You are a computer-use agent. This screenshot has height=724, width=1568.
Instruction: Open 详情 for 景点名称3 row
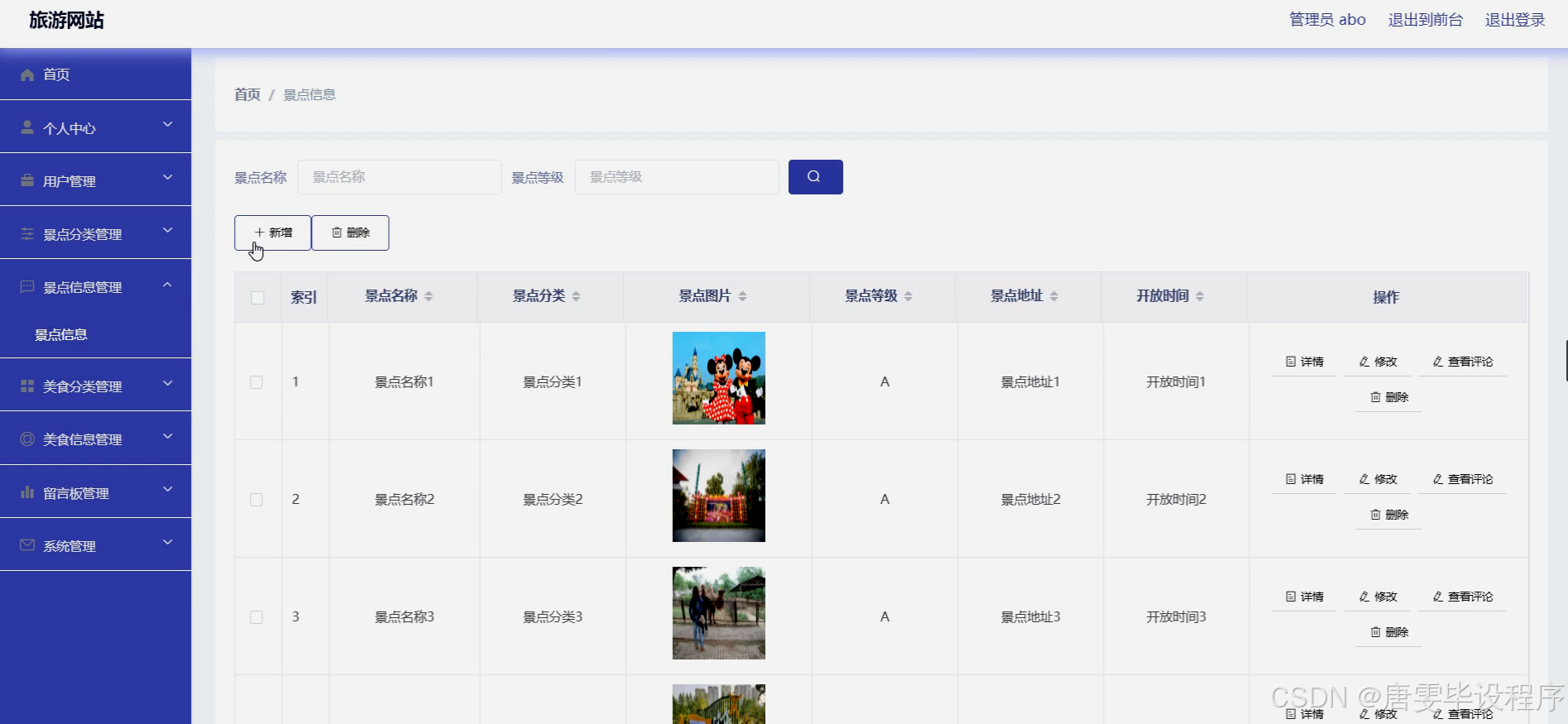[1304, 597]
